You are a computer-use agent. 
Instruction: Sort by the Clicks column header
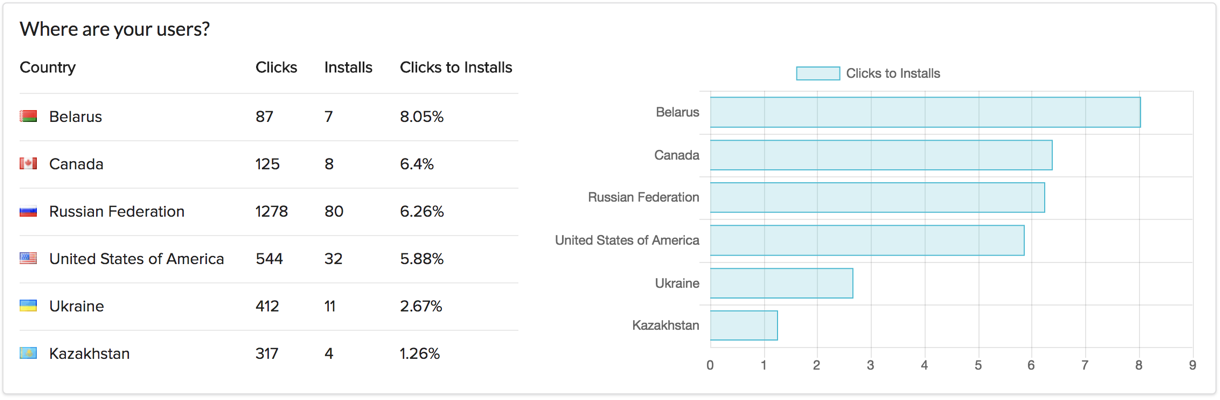276,67
